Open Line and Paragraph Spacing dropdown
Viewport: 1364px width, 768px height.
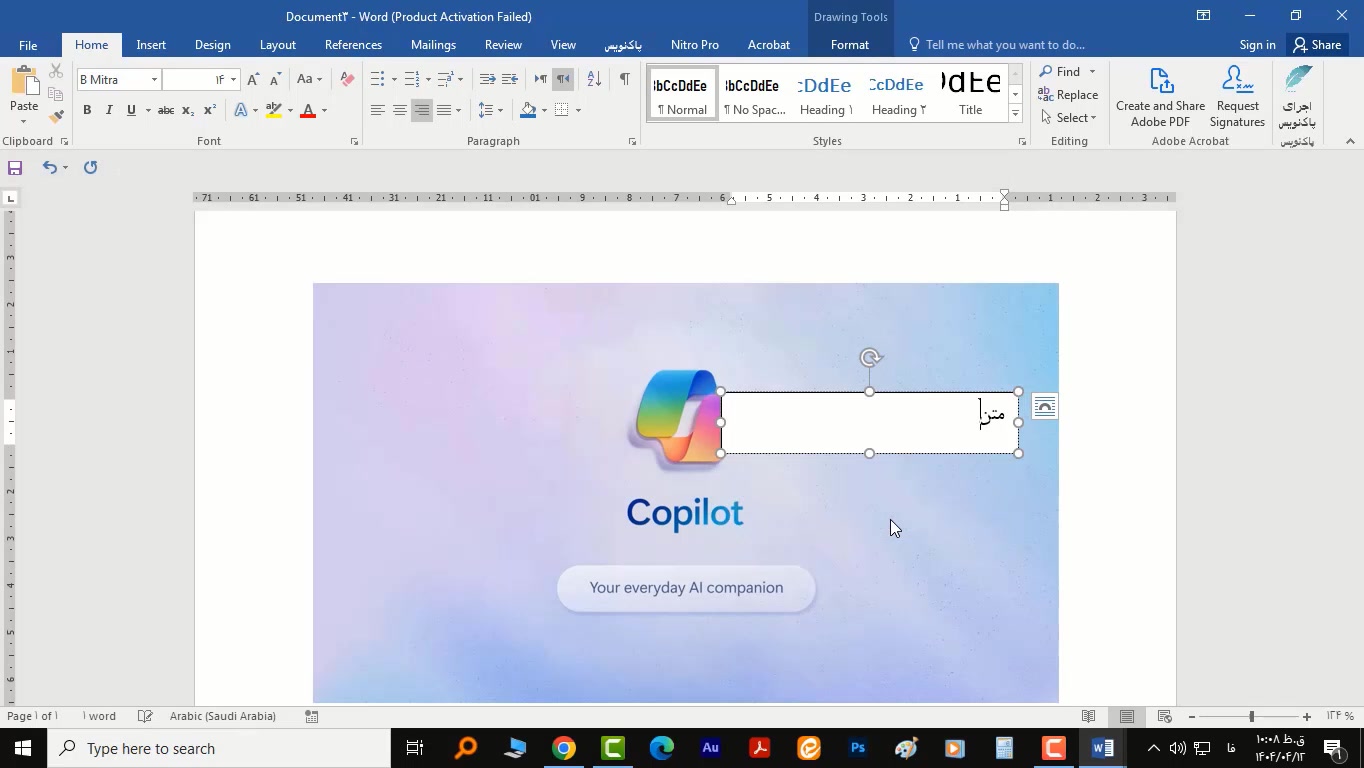(490, 110)
